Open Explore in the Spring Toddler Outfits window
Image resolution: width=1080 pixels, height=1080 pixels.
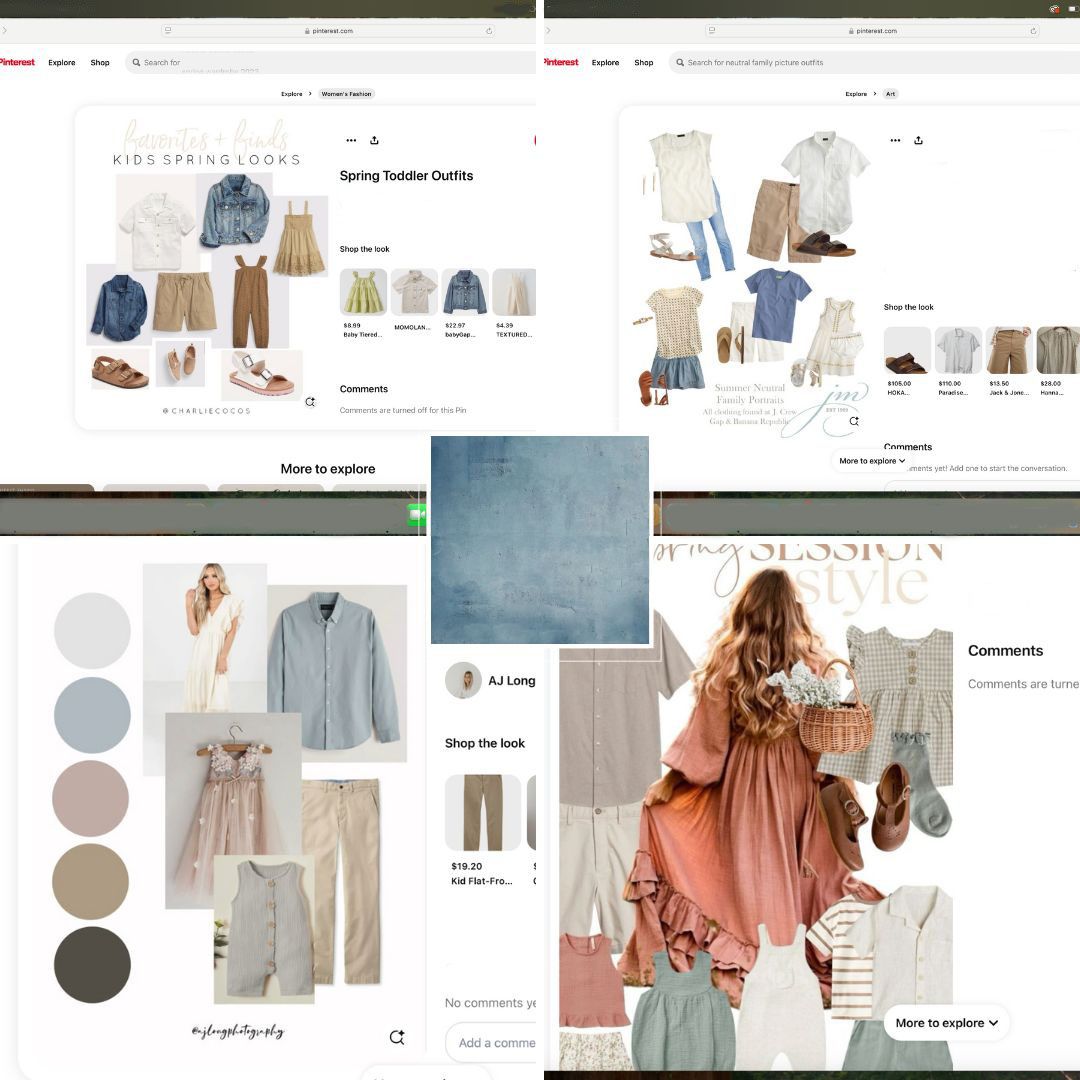(x=62, y=62)
